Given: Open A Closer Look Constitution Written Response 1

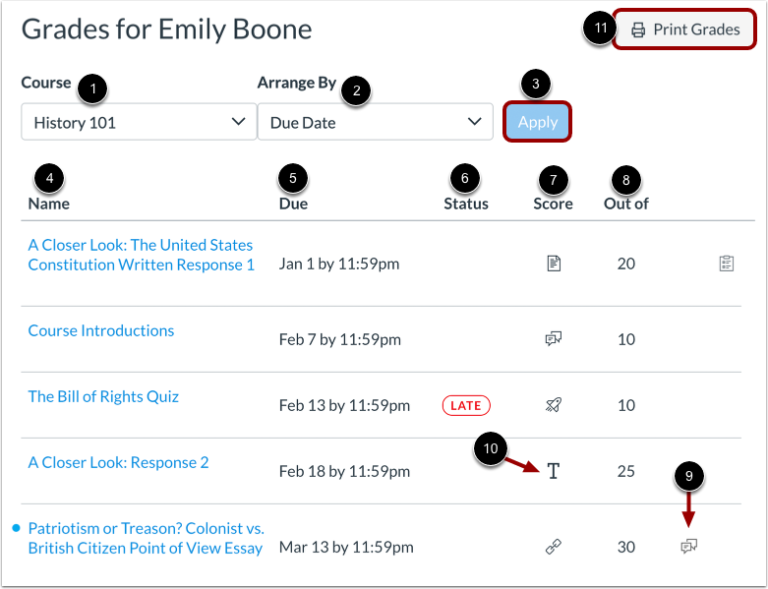Looking at the screenshot, I should (x=140, y=255).
